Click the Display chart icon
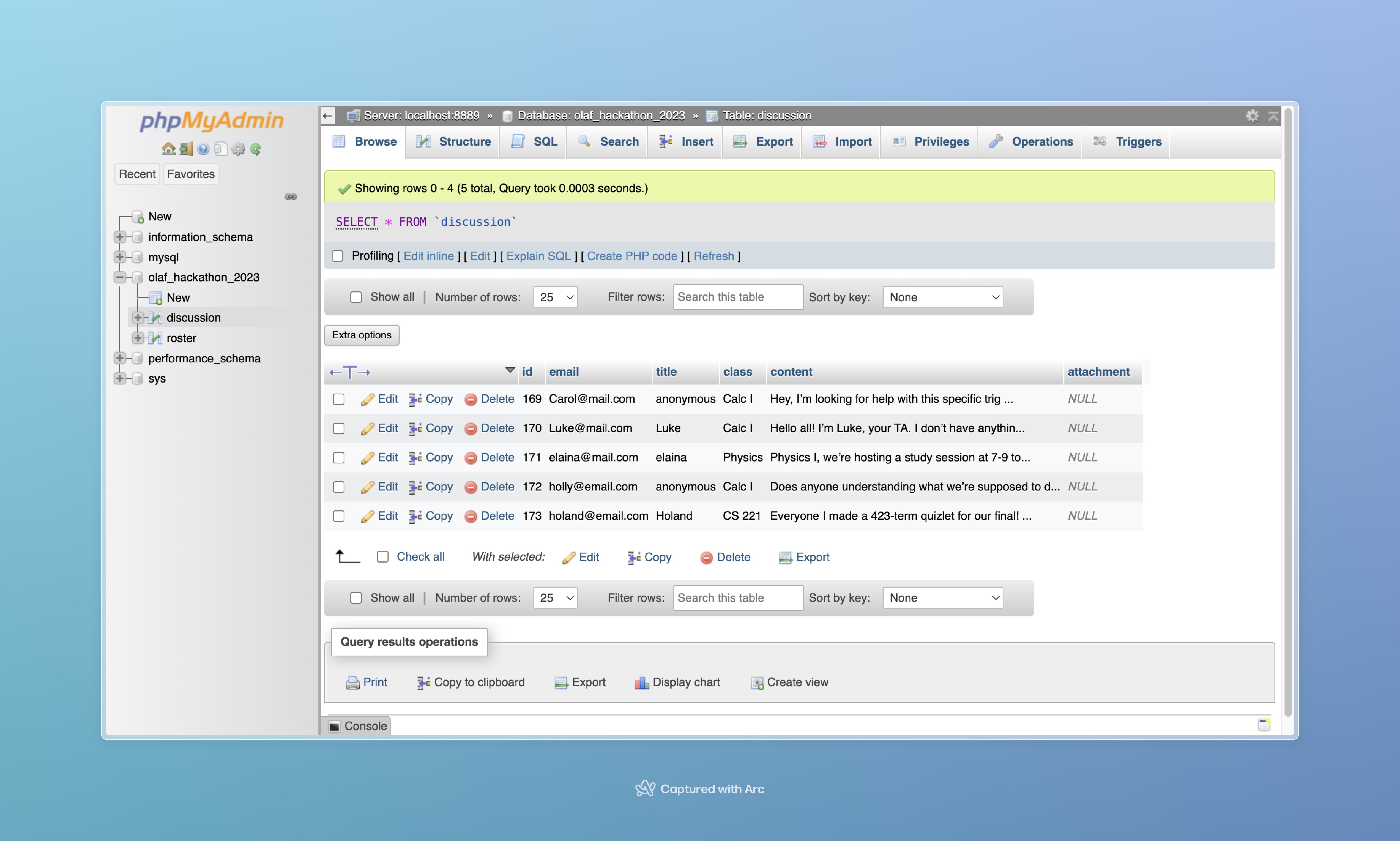Image resolution: width=1400 pixels, height=841 pixels. 641,683
